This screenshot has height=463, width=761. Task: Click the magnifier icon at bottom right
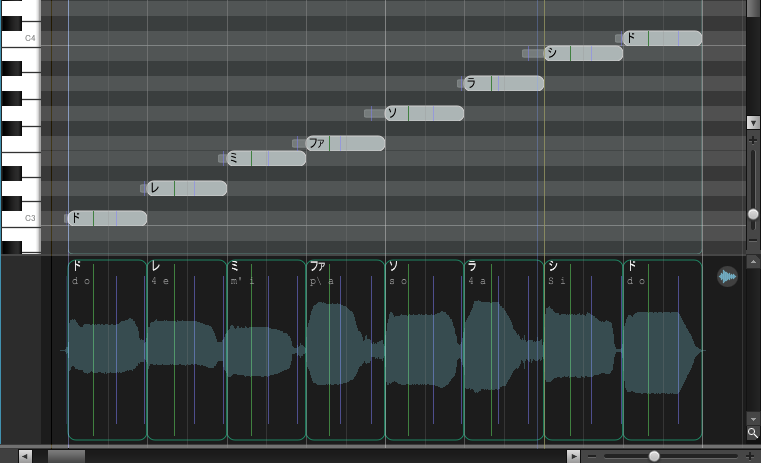click(x=752, y=433)
